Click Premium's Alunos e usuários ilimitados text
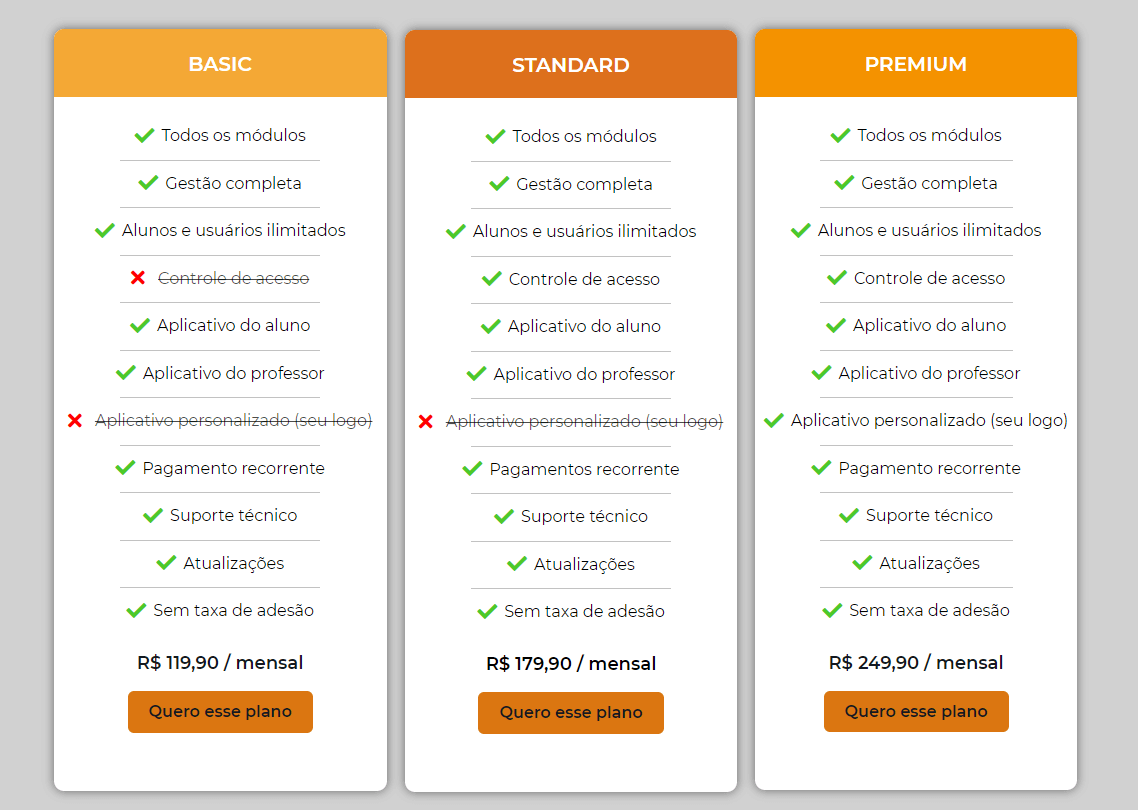Viewport: 1138px width, 810px height. (929, 230)
